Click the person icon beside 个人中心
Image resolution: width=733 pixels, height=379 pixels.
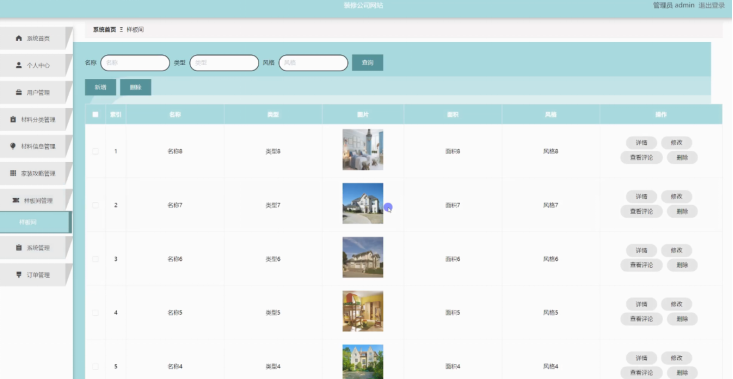click(x=19, y=65)
